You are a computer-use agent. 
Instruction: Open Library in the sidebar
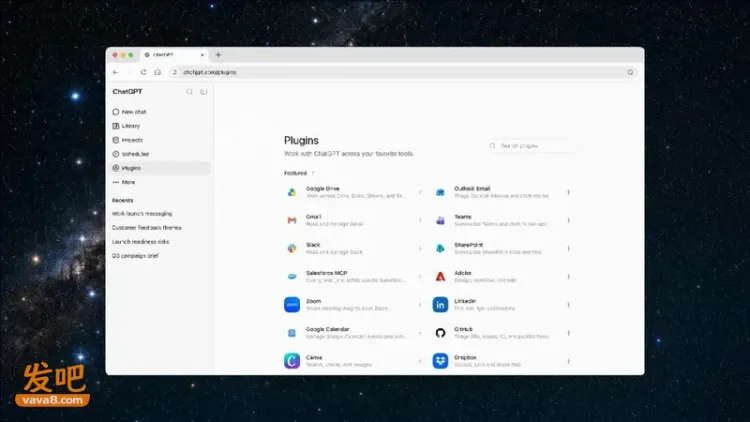click(160, 126)
